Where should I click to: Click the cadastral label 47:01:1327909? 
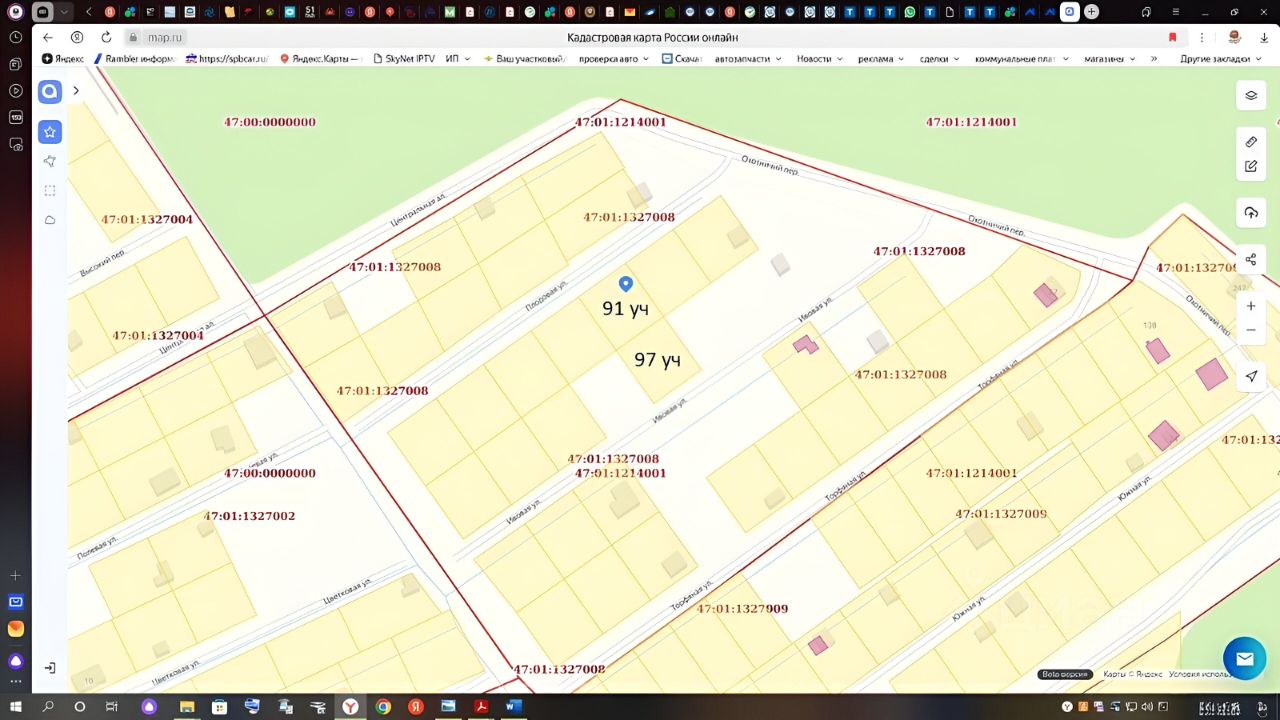743,608
